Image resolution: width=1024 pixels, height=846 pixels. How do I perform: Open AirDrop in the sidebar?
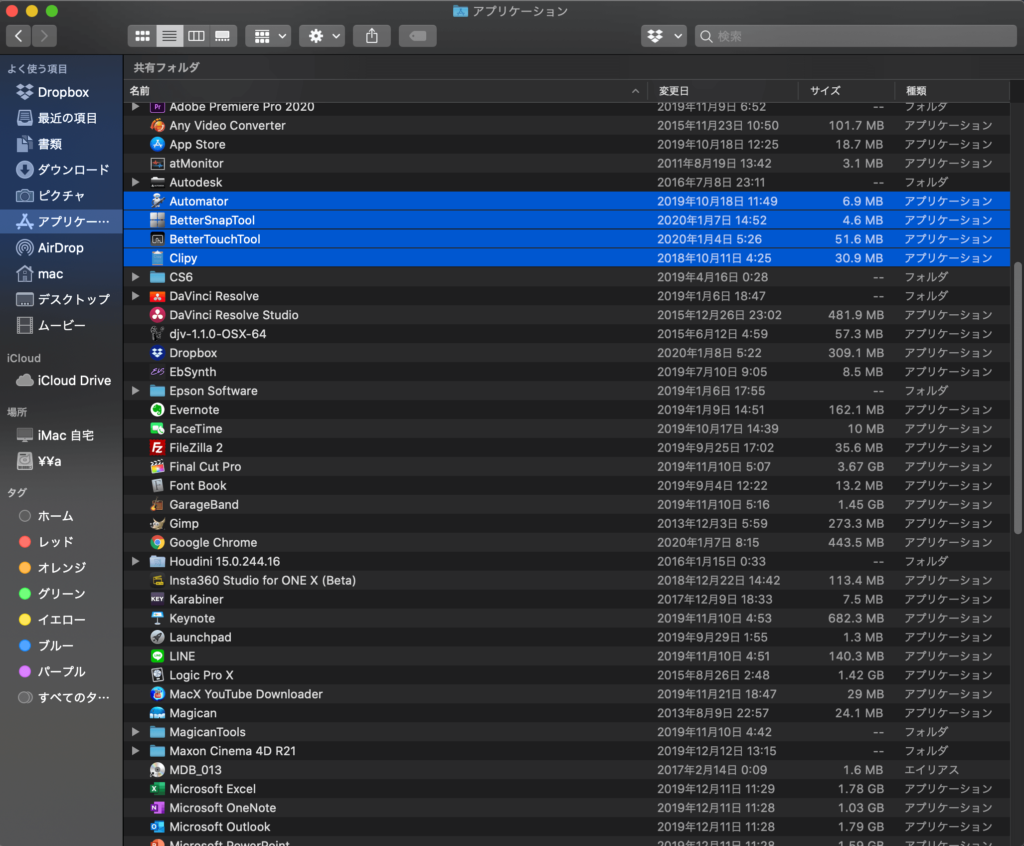[61, 248]
